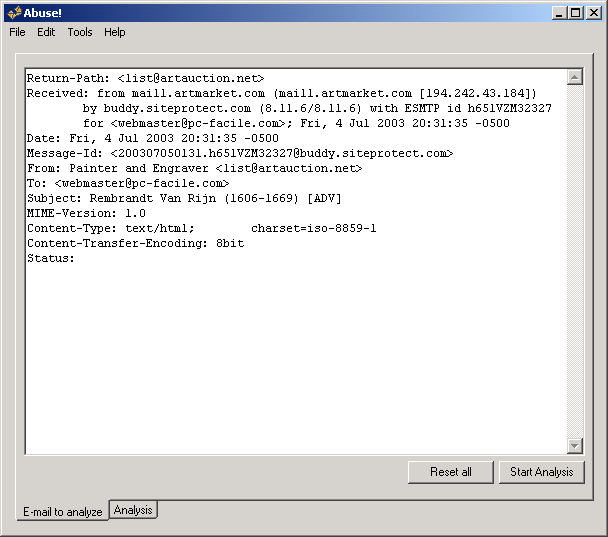Click the Subject line mentioning Rembrandt Van Rijn
Screen dimensions: 608x537
(184, 198)
